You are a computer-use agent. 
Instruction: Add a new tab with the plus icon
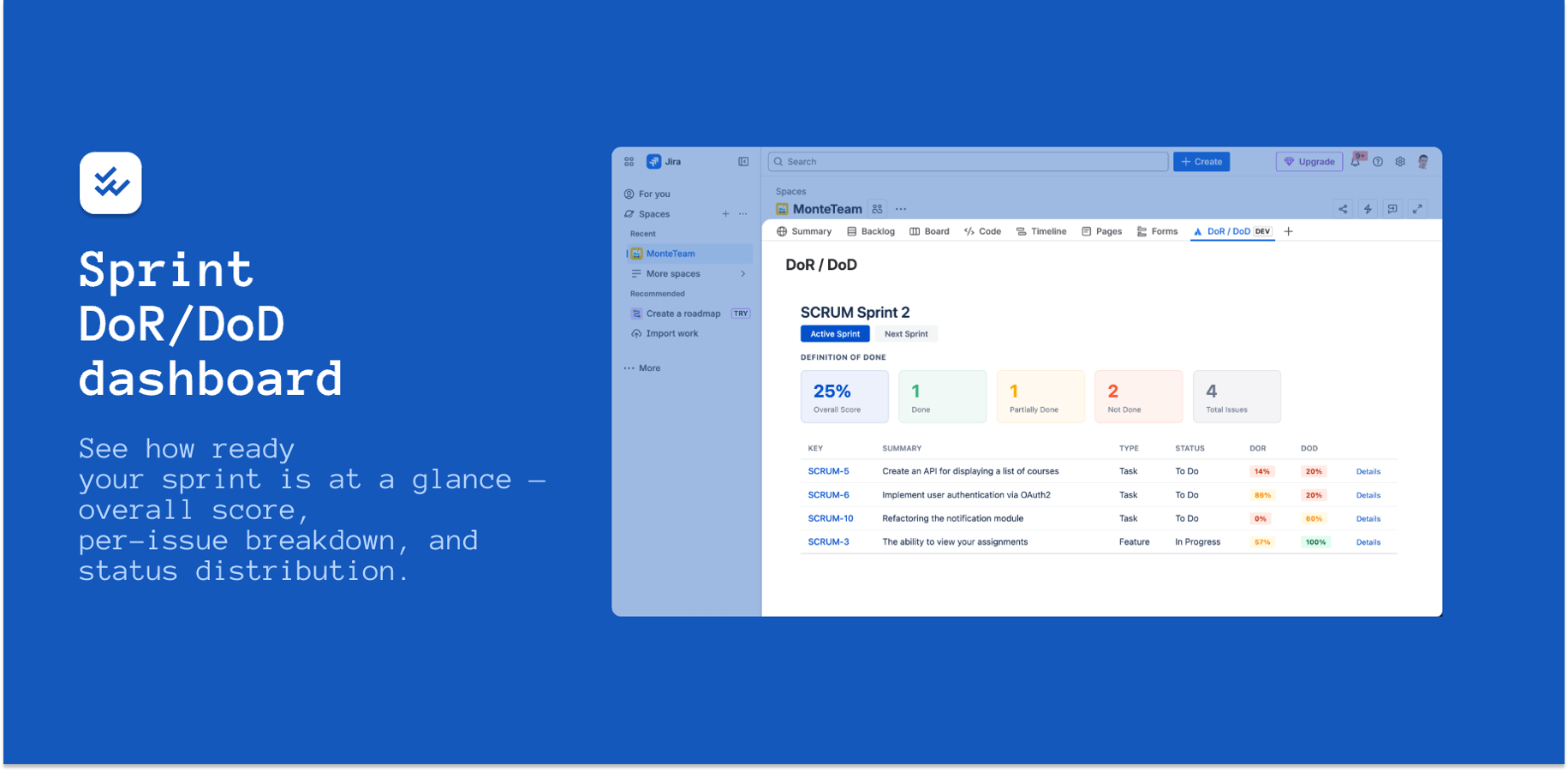1288,231
